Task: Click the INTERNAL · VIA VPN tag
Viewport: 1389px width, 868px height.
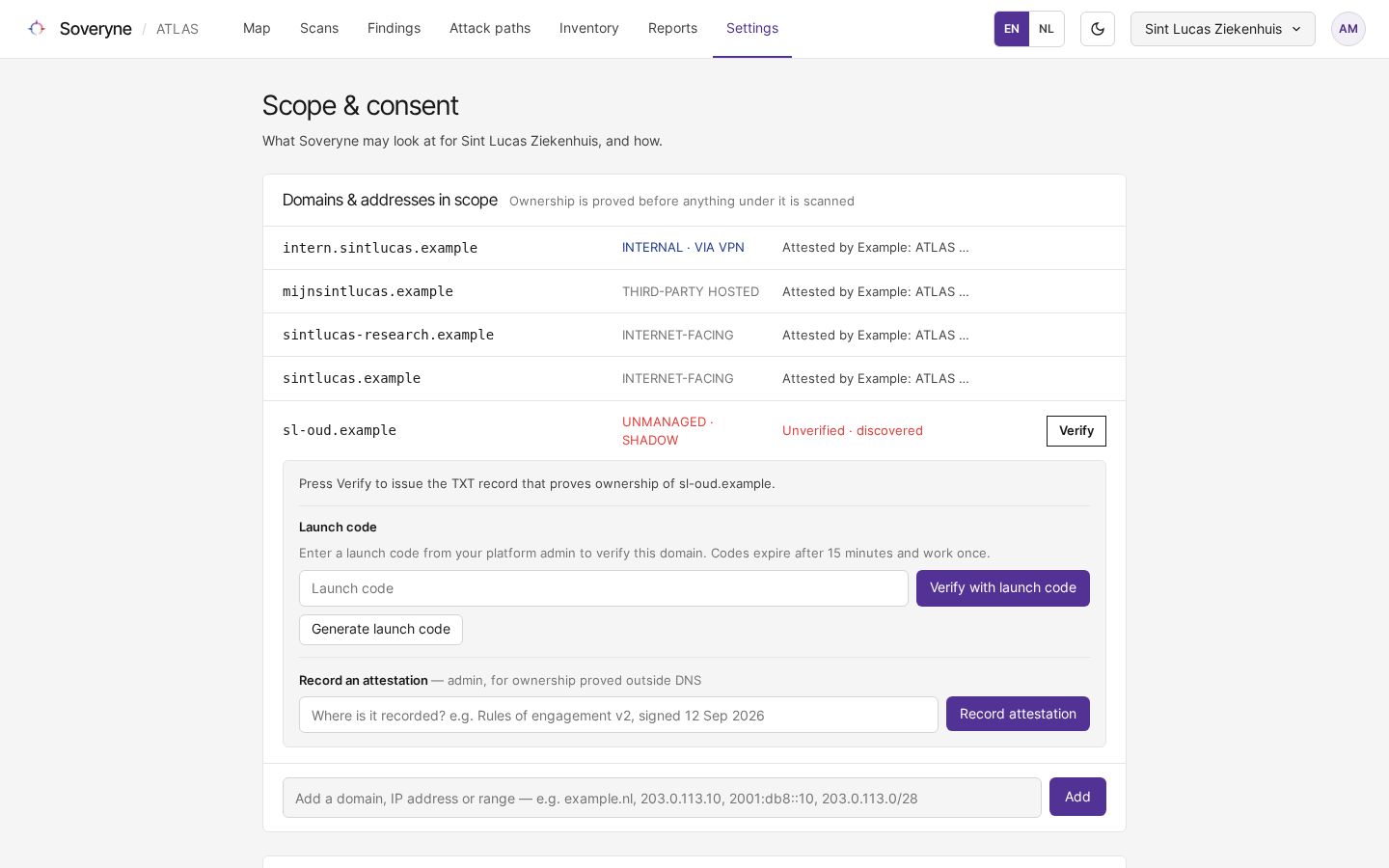Action: [683, 248]
